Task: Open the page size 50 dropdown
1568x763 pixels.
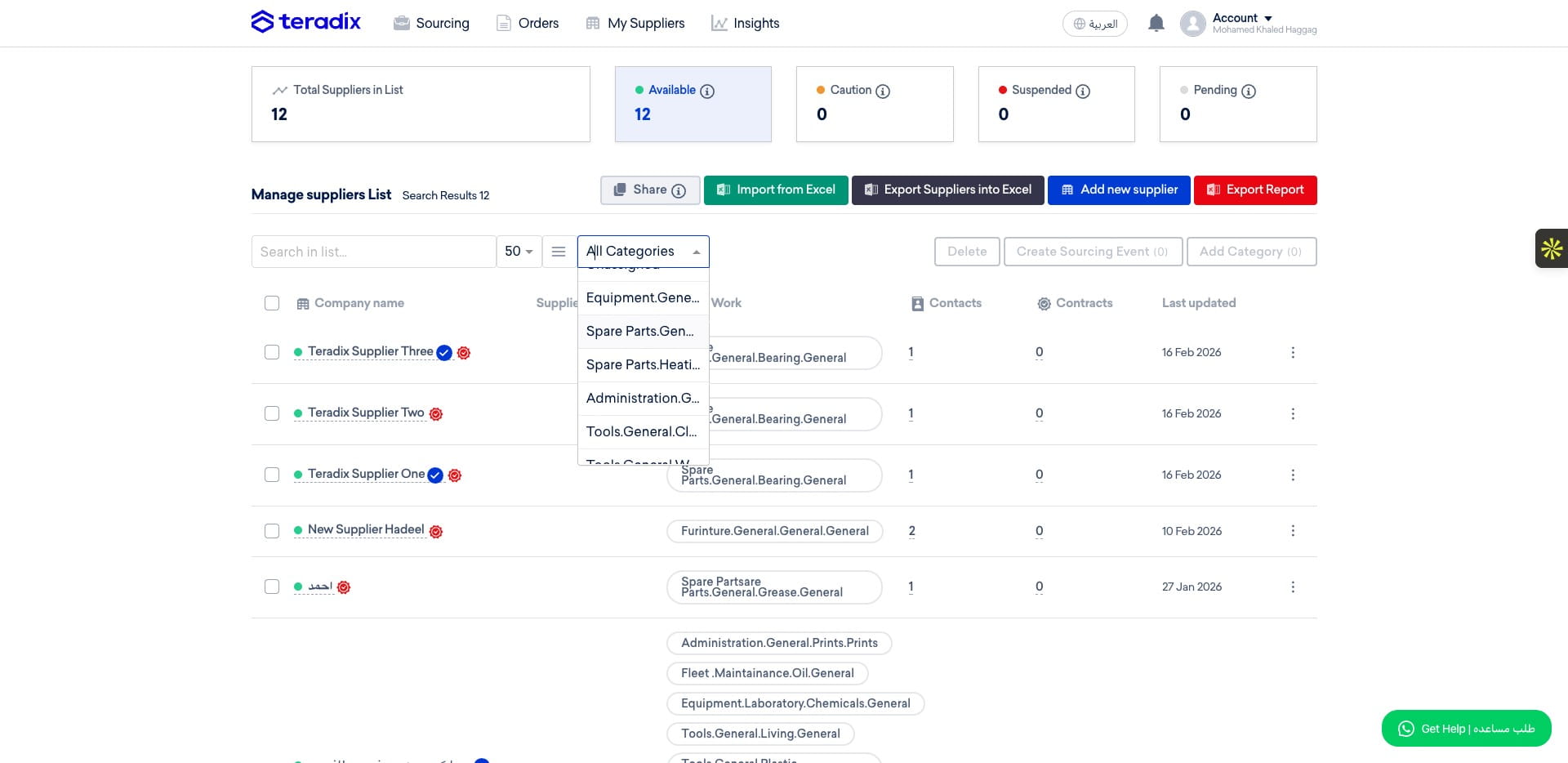Action: [x=519, y=252]
